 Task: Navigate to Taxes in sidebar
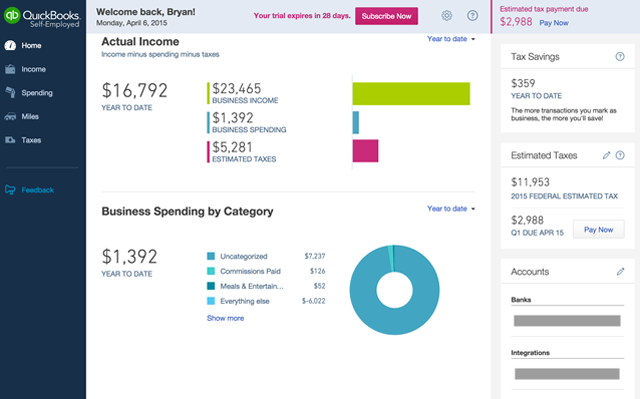[x=31, y=140]
